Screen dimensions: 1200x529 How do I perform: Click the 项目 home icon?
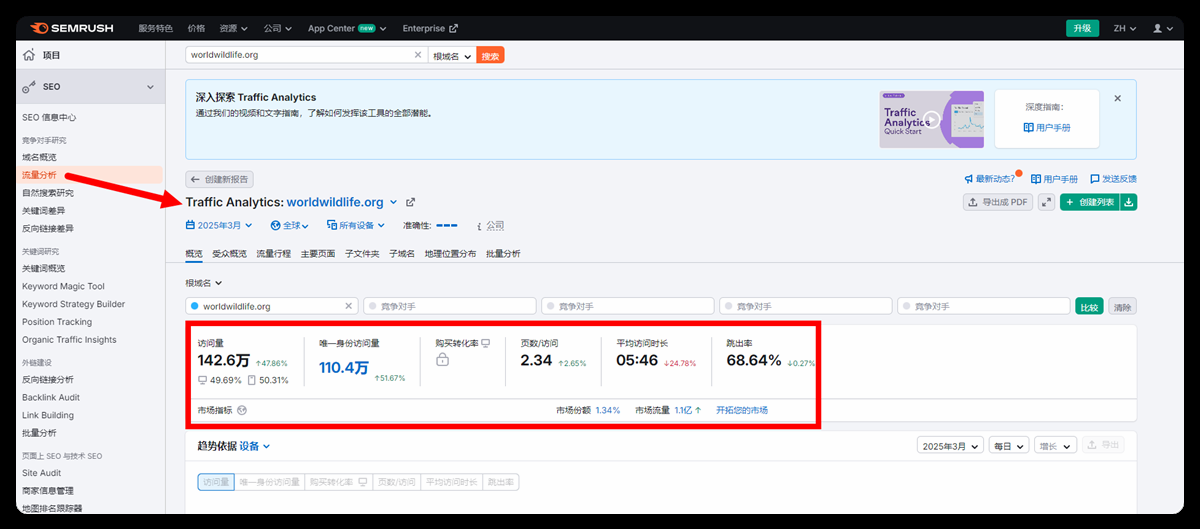point(29,55)
